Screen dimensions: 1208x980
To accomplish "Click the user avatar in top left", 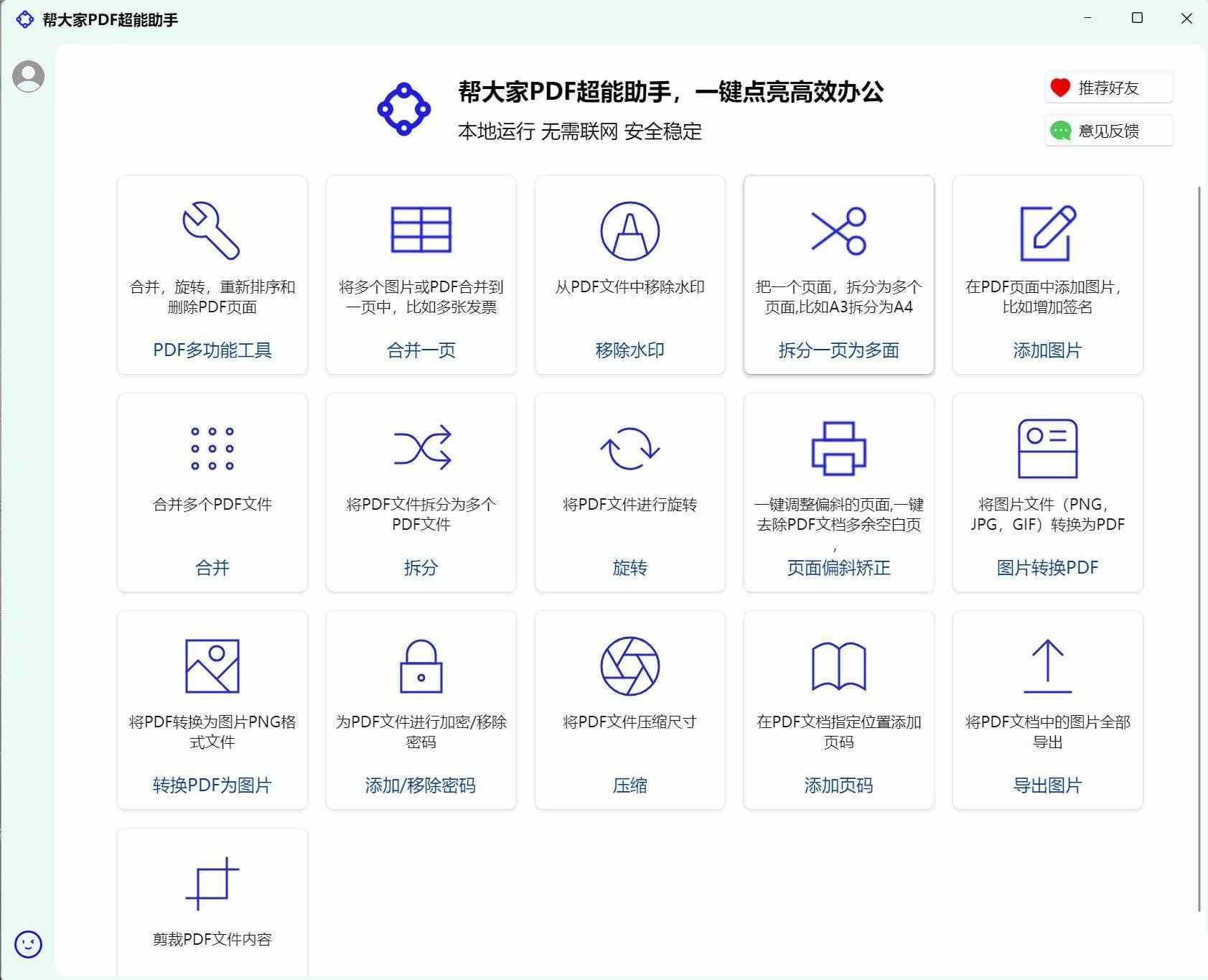I will pyautogui.click(x=28, y=75).
